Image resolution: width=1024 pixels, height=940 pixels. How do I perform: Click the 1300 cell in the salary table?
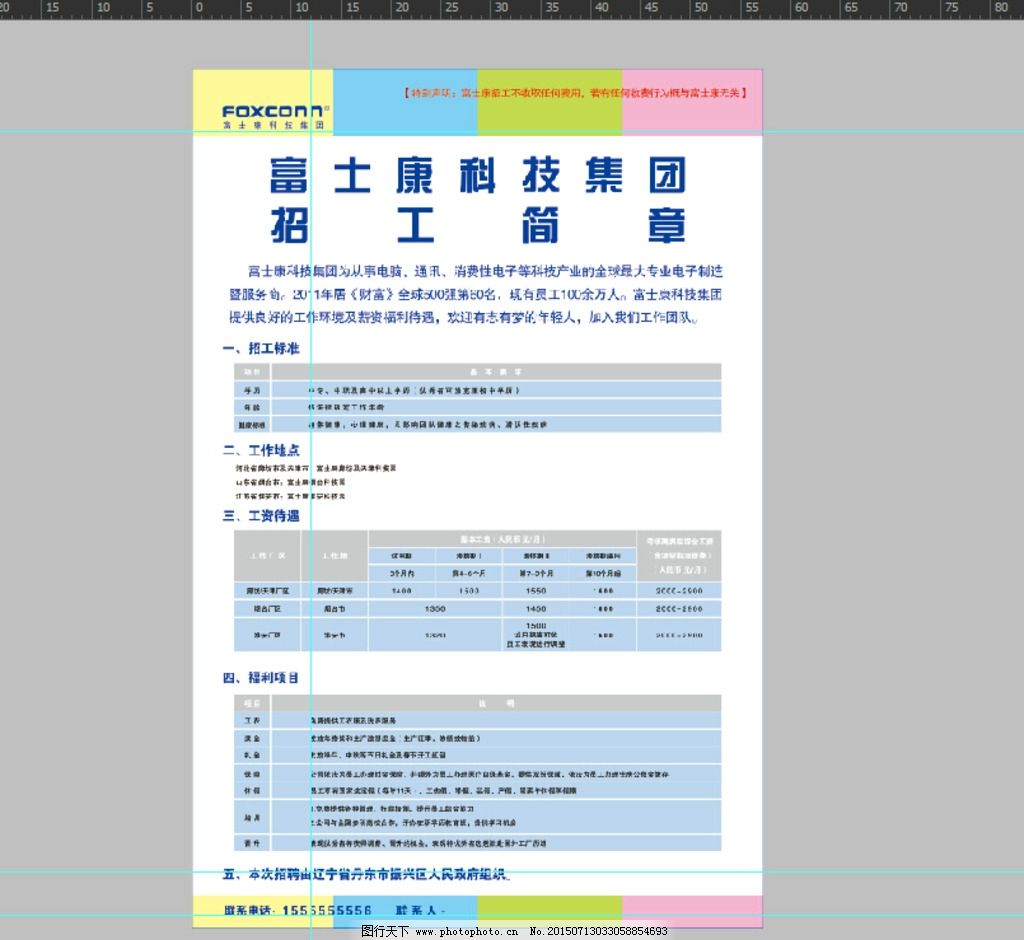pyautogui.click(x=435, y=608)
